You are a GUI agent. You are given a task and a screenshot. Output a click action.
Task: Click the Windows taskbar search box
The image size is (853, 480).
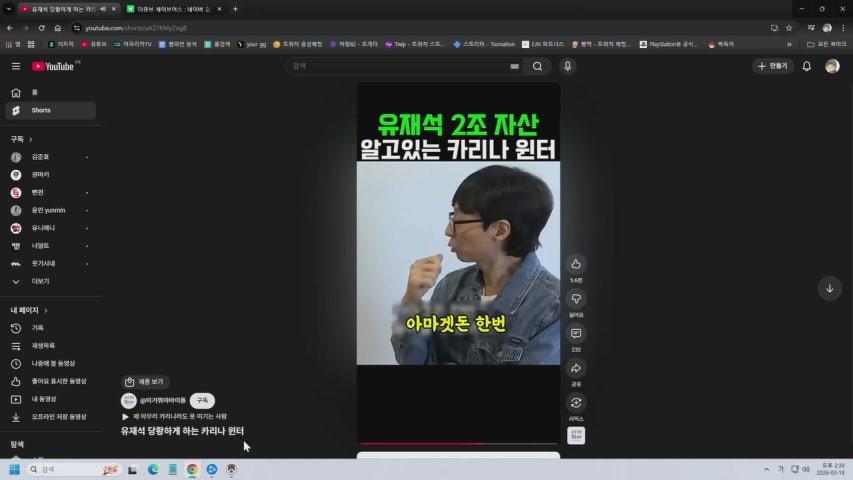[x=73, y=469]
